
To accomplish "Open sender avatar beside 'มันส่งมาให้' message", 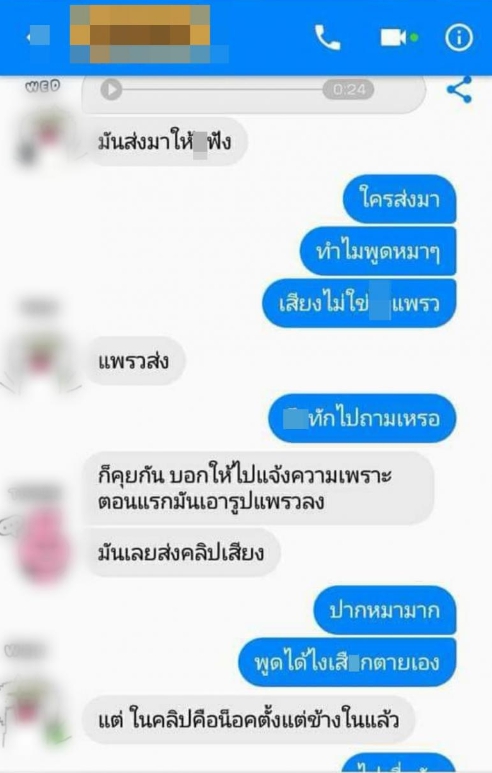I will [42, 137].
